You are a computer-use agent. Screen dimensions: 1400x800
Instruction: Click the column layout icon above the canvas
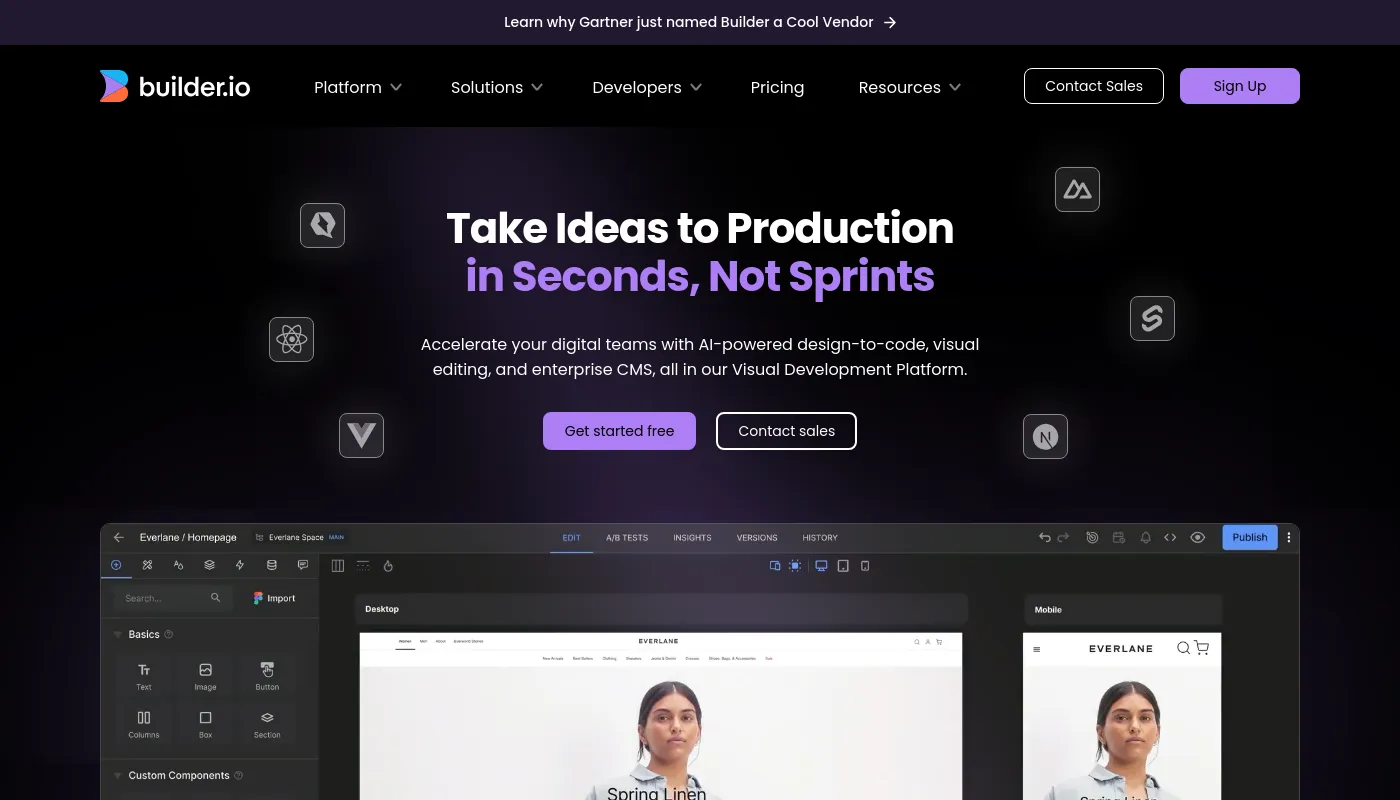[338, 566]
